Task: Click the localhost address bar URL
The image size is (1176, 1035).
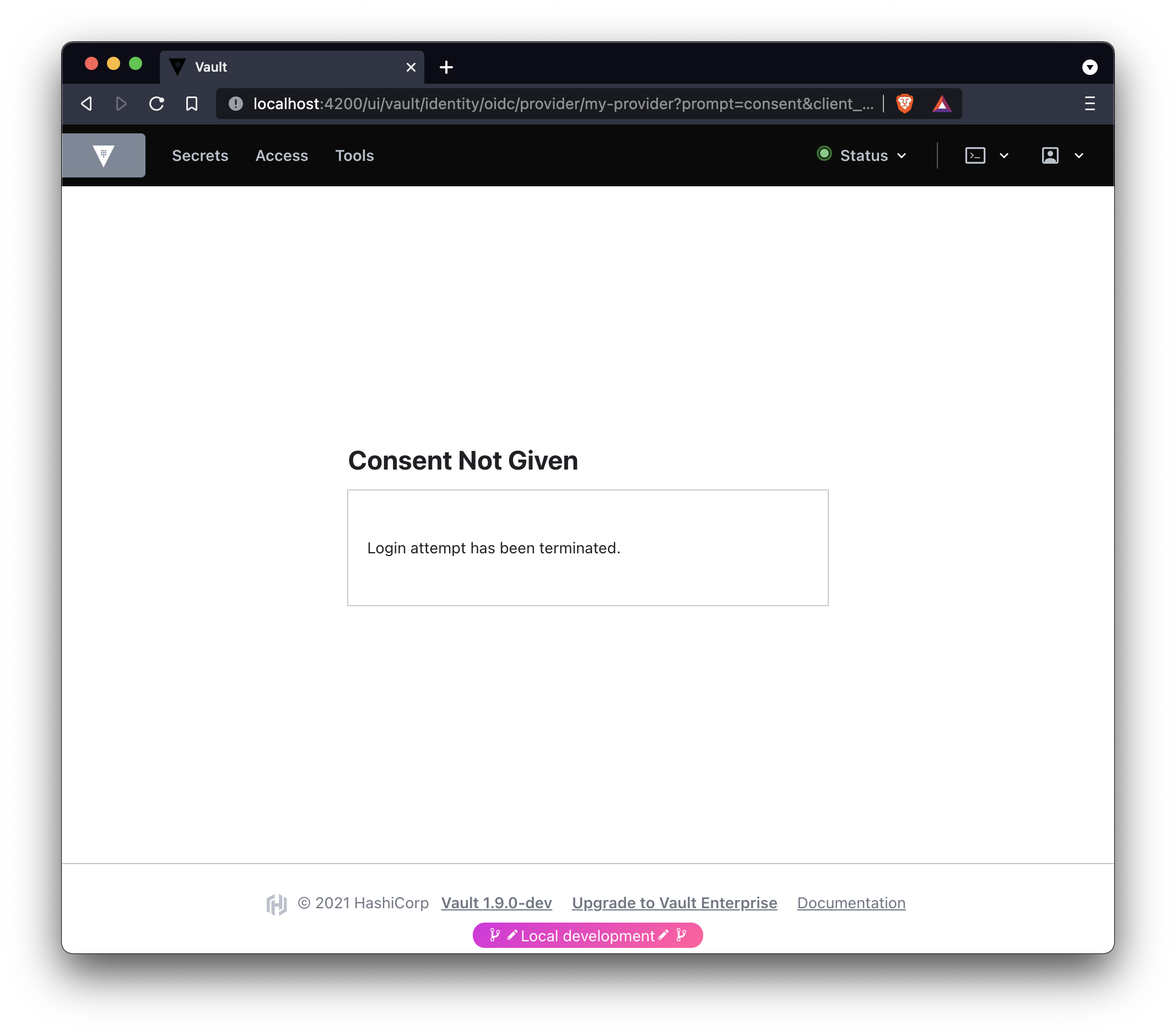Action: (x=563, y=104)
